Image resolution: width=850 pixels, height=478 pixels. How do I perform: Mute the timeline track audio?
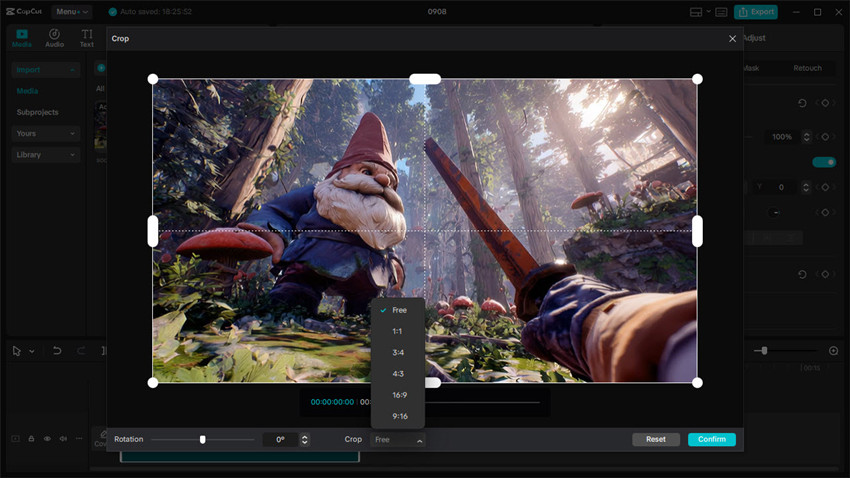pos(63,438)
